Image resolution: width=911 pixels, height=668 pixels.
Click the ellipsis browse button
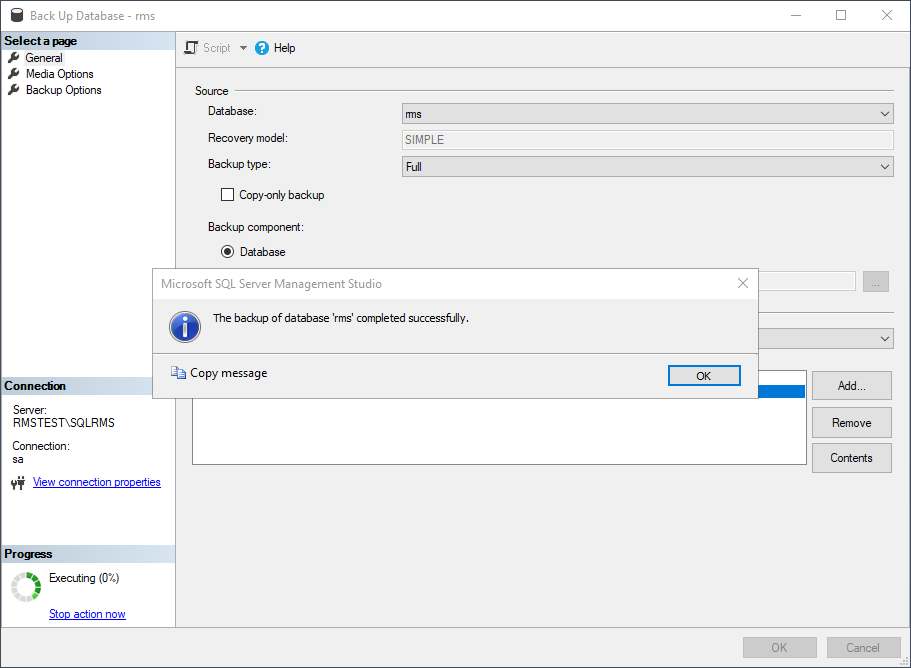876,282
